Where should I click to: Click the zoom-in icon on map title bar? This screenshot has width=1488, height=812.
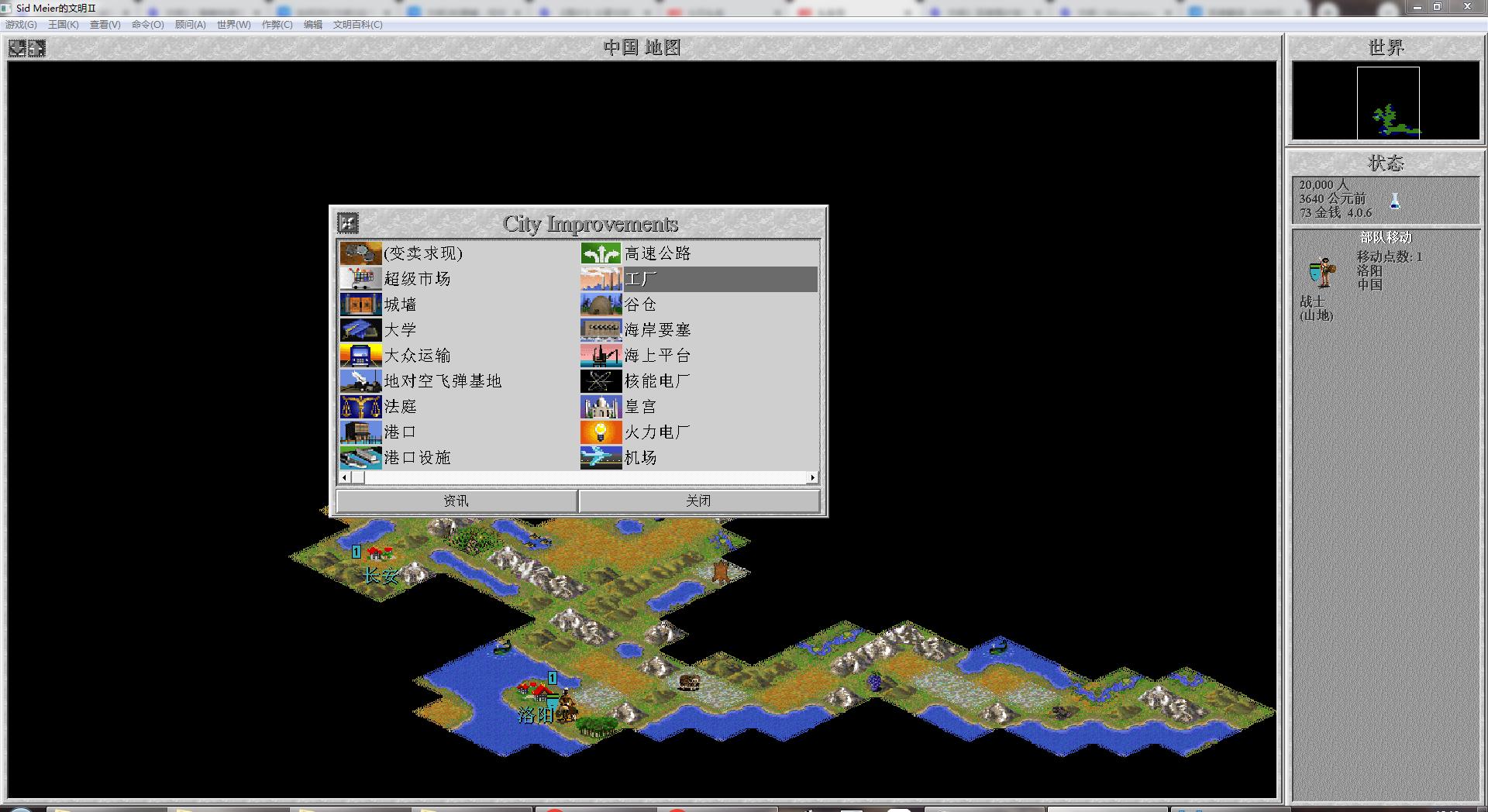coord(36,48)
